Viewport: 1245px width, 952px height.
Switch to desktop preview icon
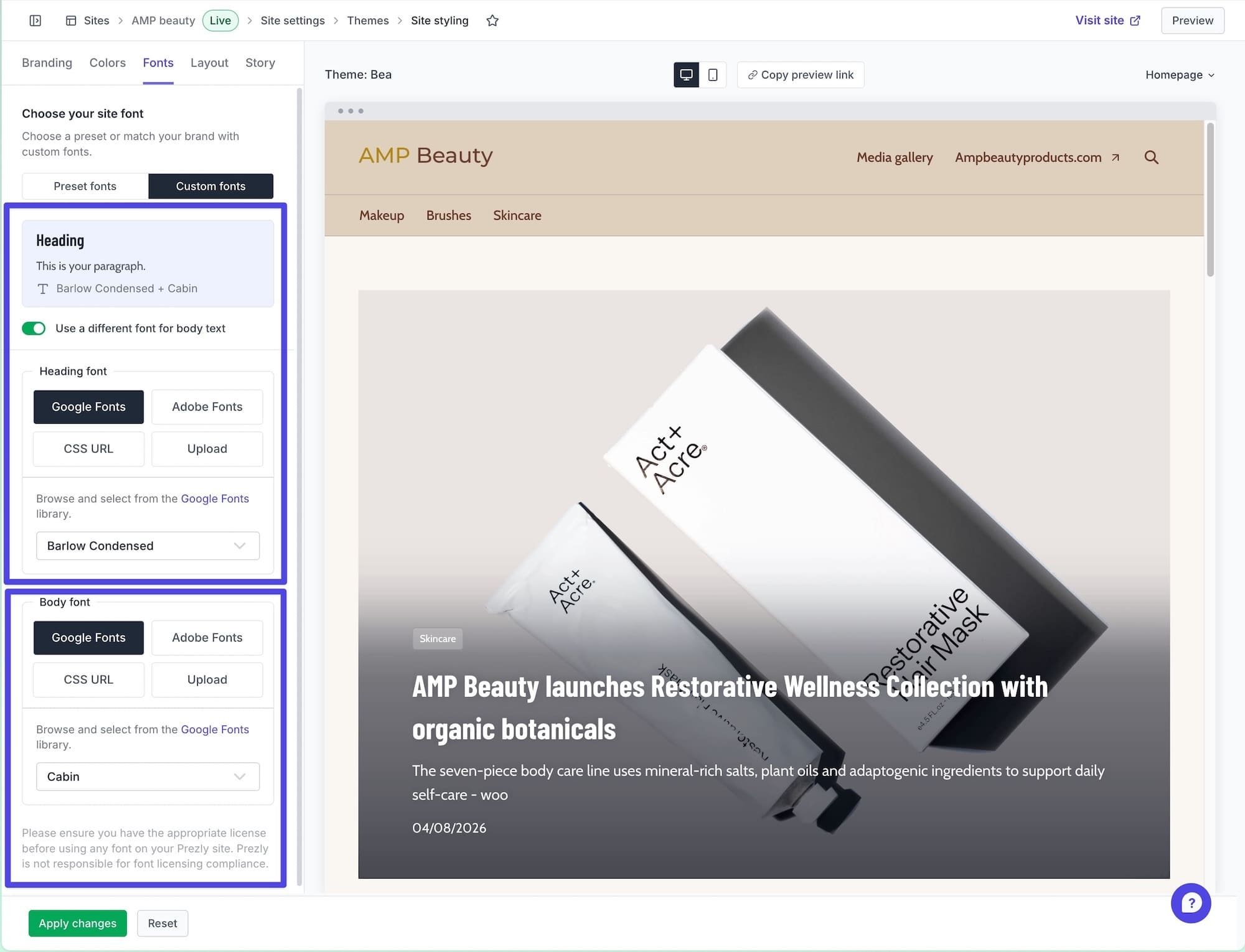[x=686, y=75]
